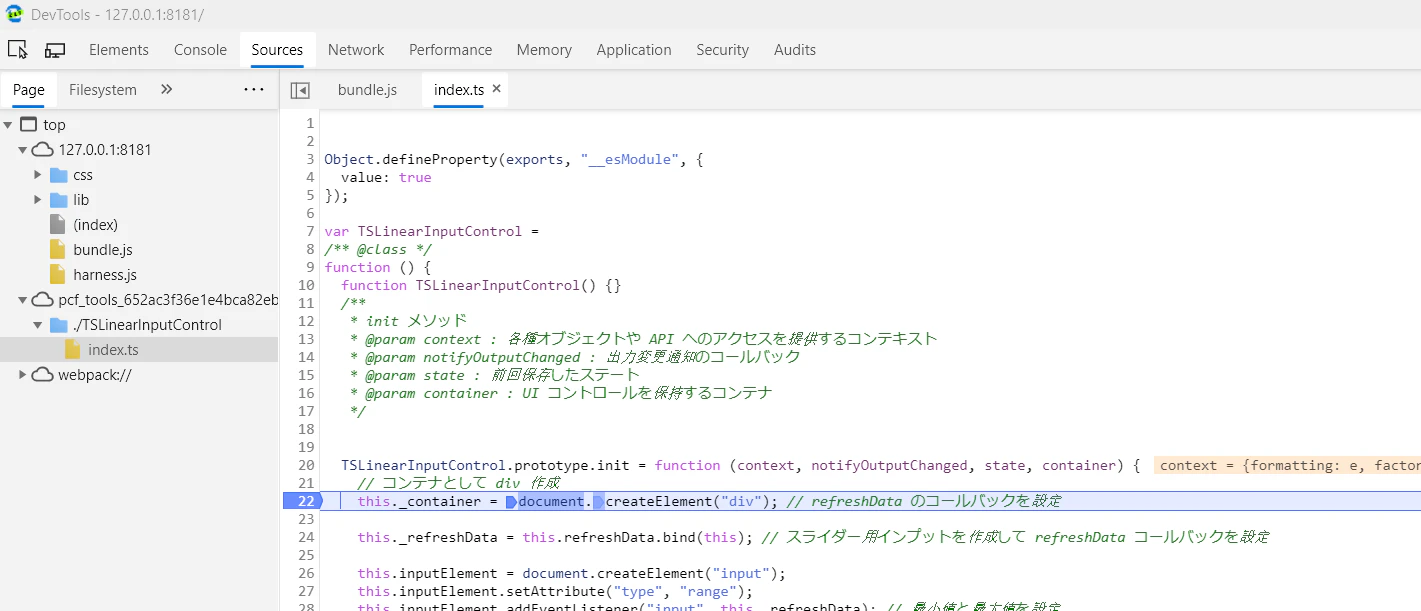Collapse the top tree node
This screenshot has width=1421, height=611.
[9, 125]
